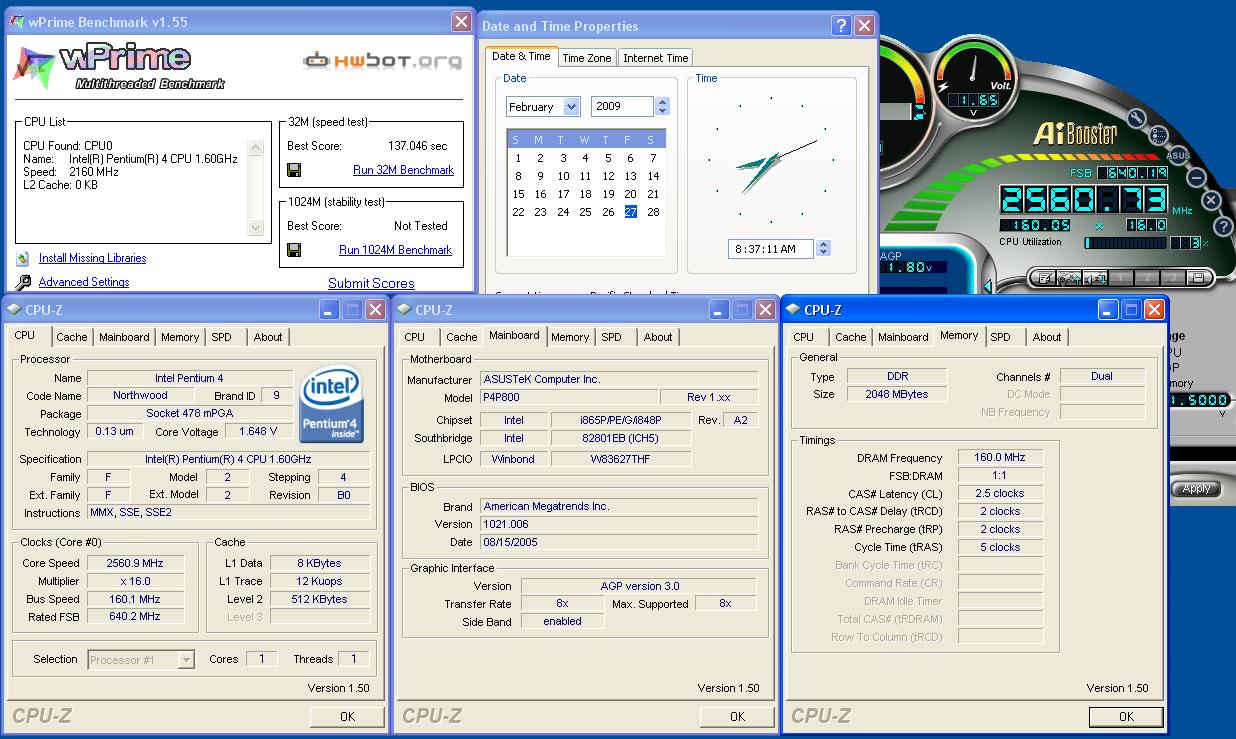Select AI Booster profile 3 button

click(1173, 278)
